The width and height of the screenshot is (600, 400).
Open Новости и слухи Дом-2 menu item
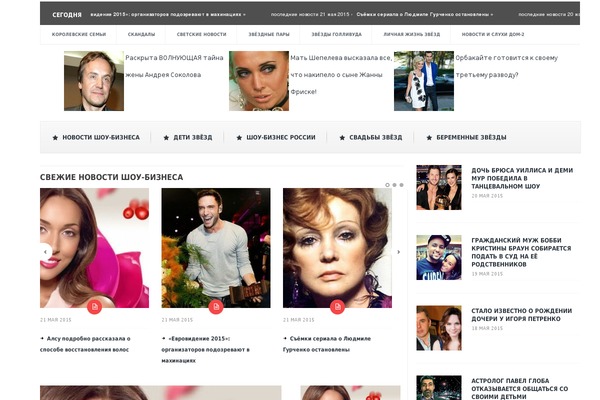pyautogui.click(x=493, y=34)
